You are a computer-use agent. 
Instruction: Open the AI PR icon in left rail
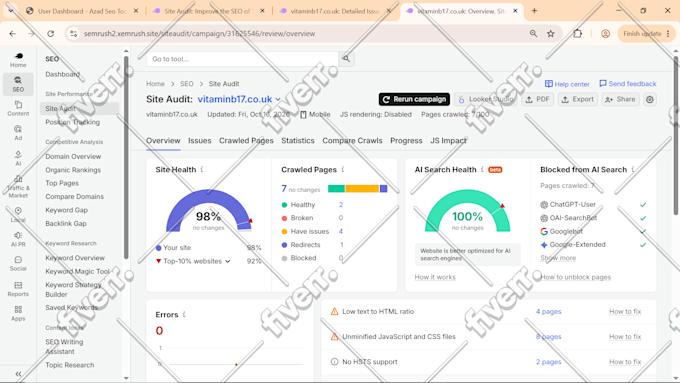(x=18, y=239)
